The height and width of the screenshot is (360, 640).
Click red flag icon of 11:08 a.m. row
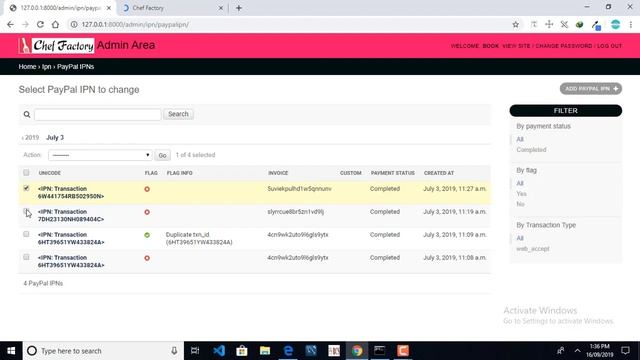click(147, 258)
